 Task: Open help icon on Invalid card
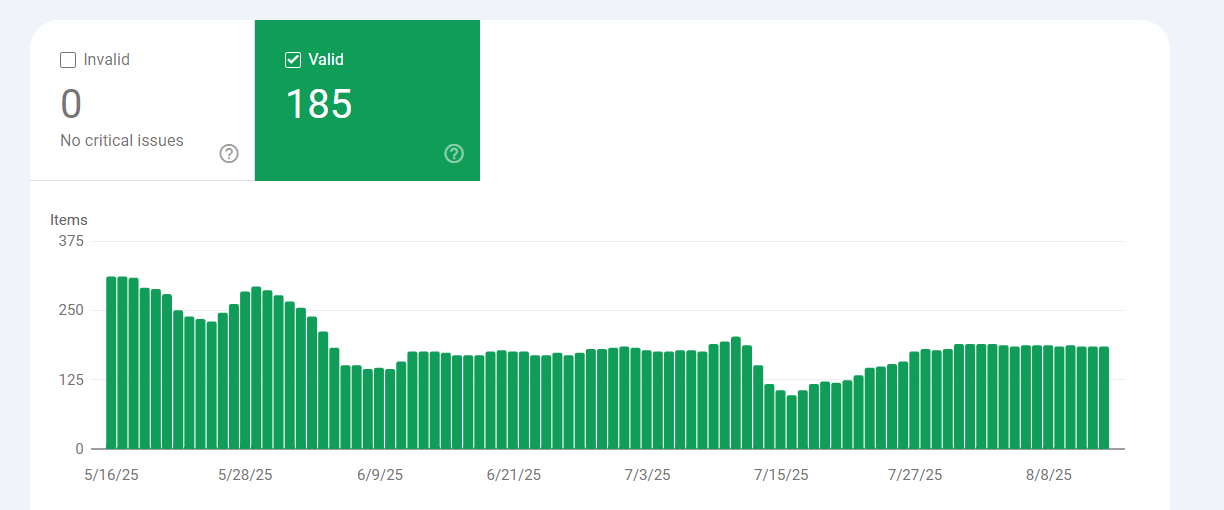229,153
